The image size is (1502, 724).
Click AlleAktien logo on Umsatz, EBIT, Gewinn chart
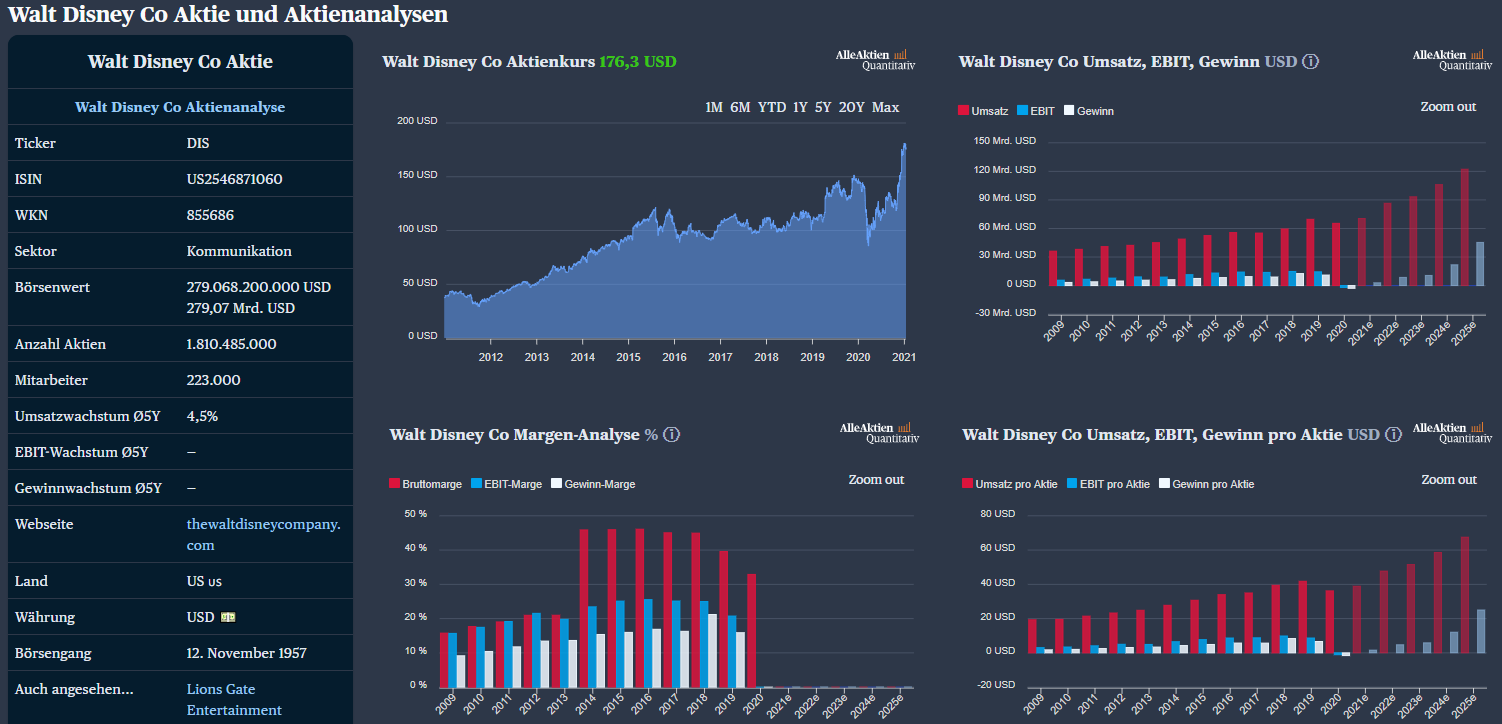pyautogui.click(x=1452, y=60)
